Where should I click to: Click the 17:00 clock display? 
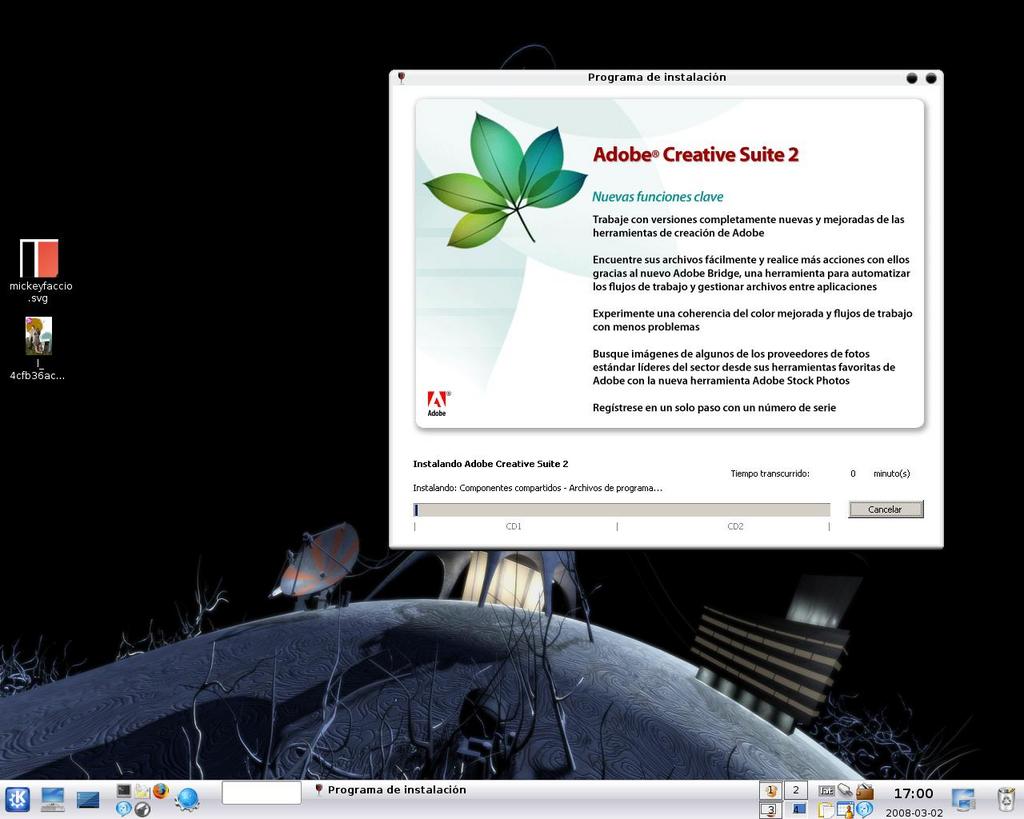point(913,794)
